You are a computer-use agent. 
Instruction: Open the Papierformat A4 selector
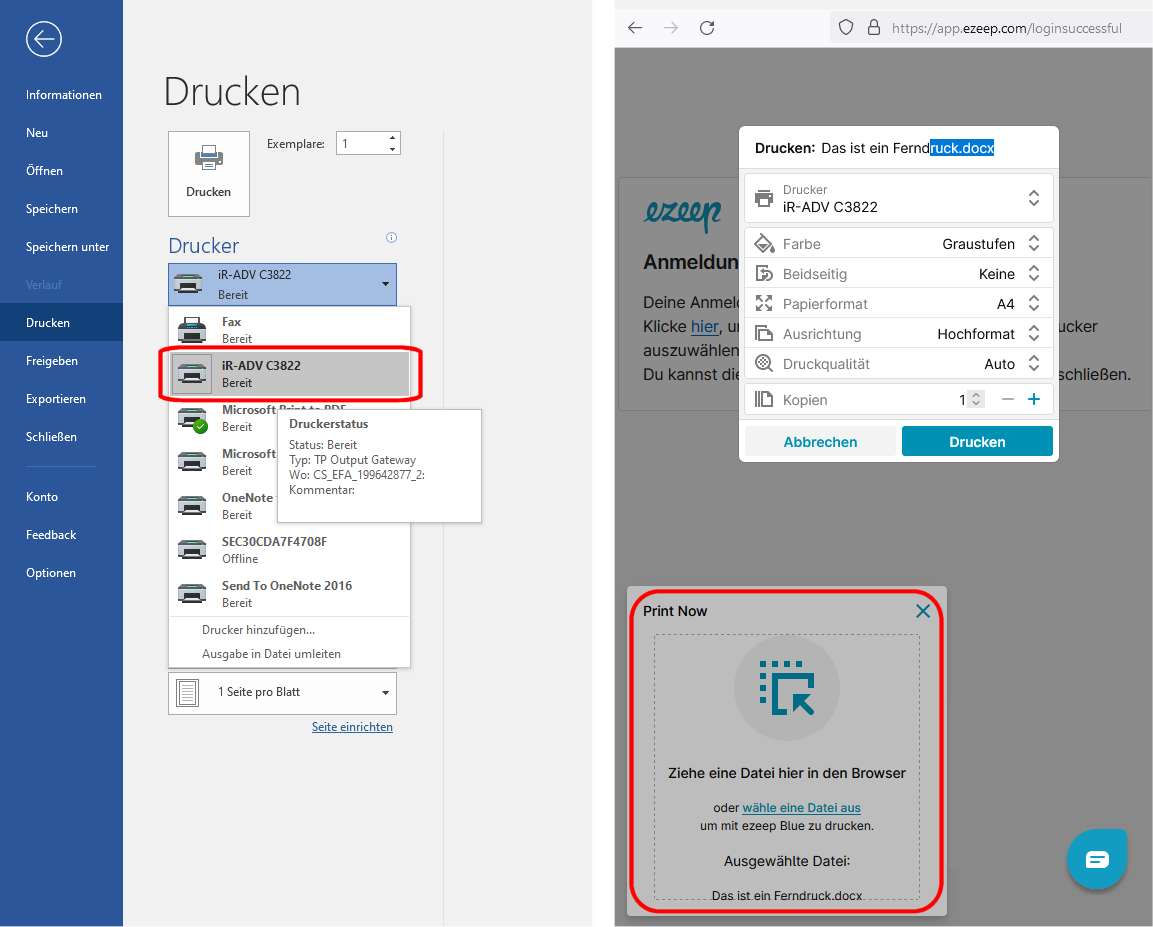point(1033,304)
